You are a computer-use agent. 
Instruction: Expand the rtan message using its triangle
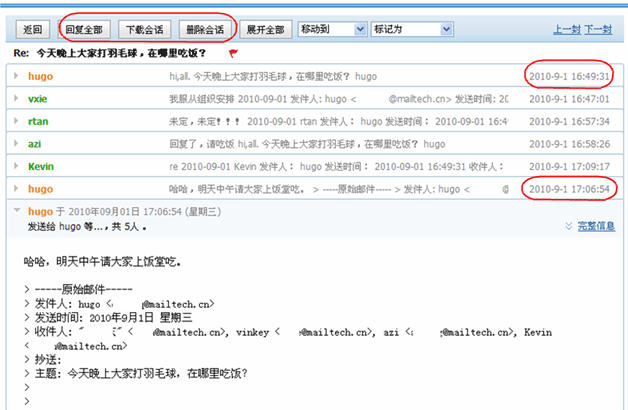[x=16, y=120]
